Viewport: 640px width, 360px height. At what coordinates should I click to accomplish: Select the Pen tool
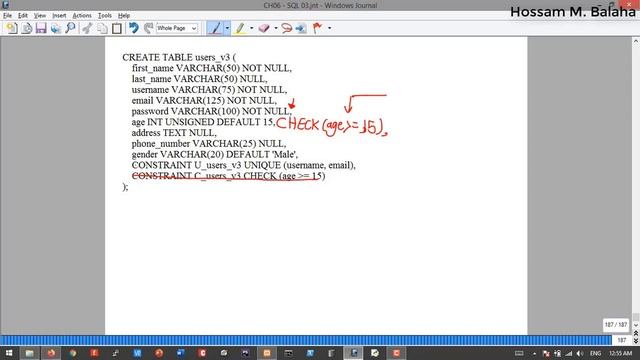click(215, 28)
